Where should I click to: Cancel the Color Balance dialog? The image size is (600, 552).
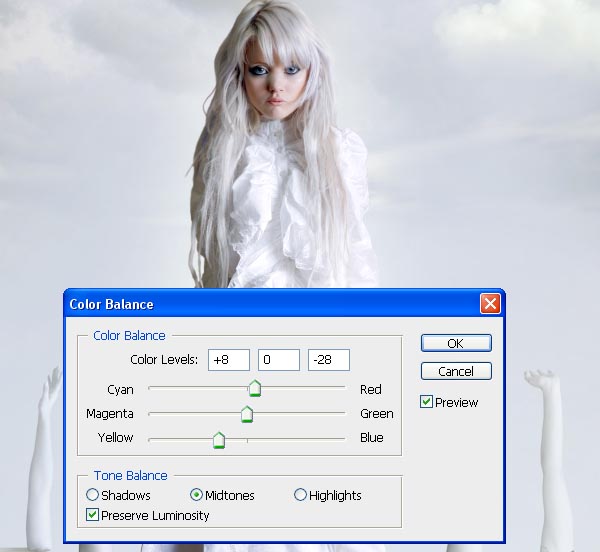(456, 371)
